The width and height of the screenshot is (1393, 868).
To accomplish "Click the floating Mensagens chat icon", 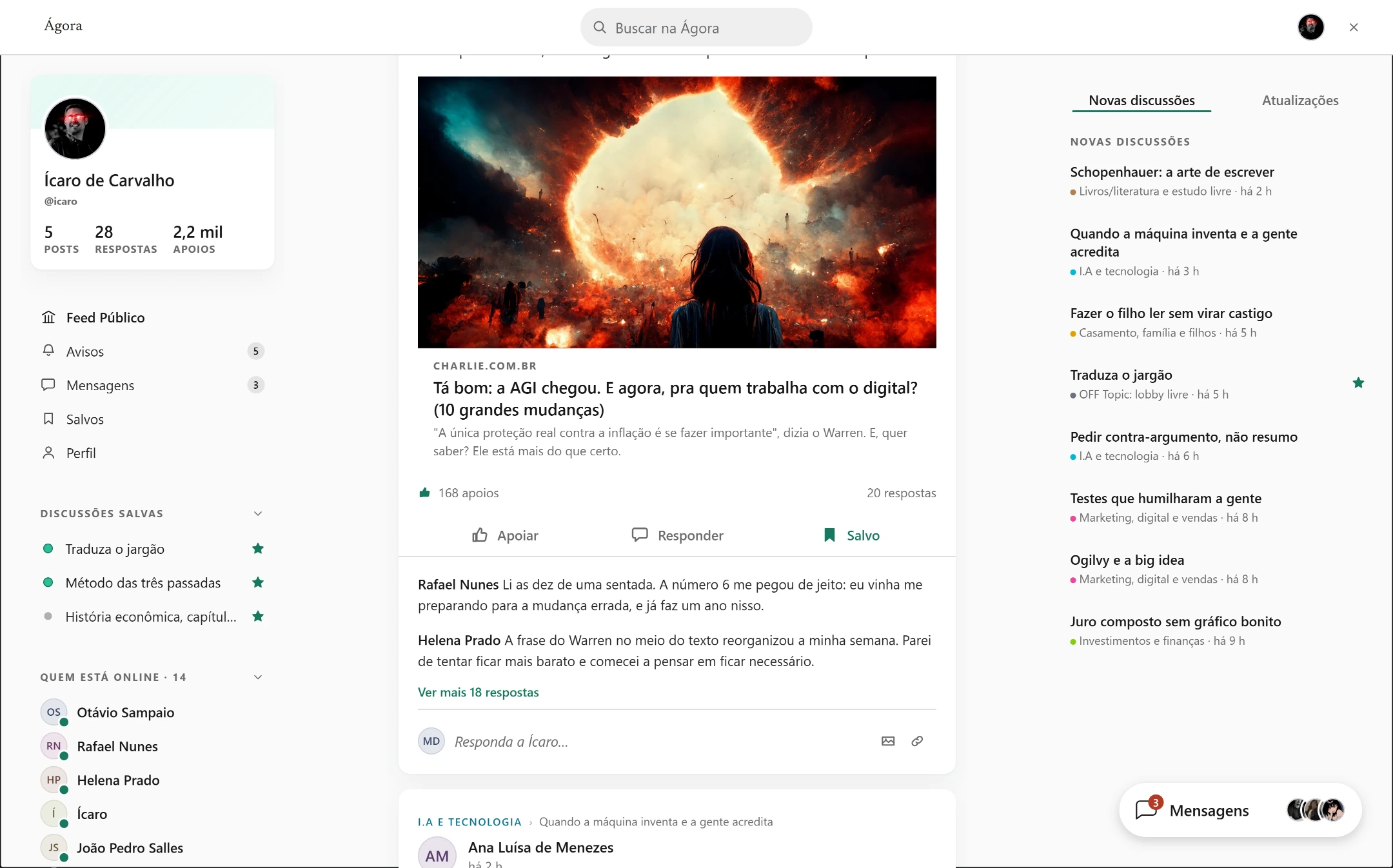I will tap(1147, 809).
